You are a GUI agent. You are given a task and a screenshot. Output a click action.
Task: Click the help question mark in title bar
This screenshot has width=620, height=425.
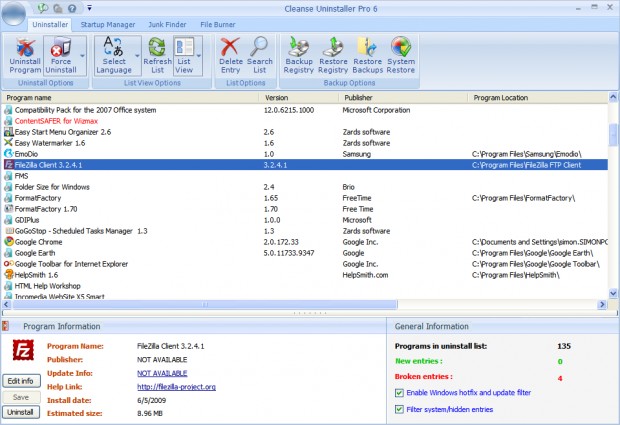coord(72,8)
